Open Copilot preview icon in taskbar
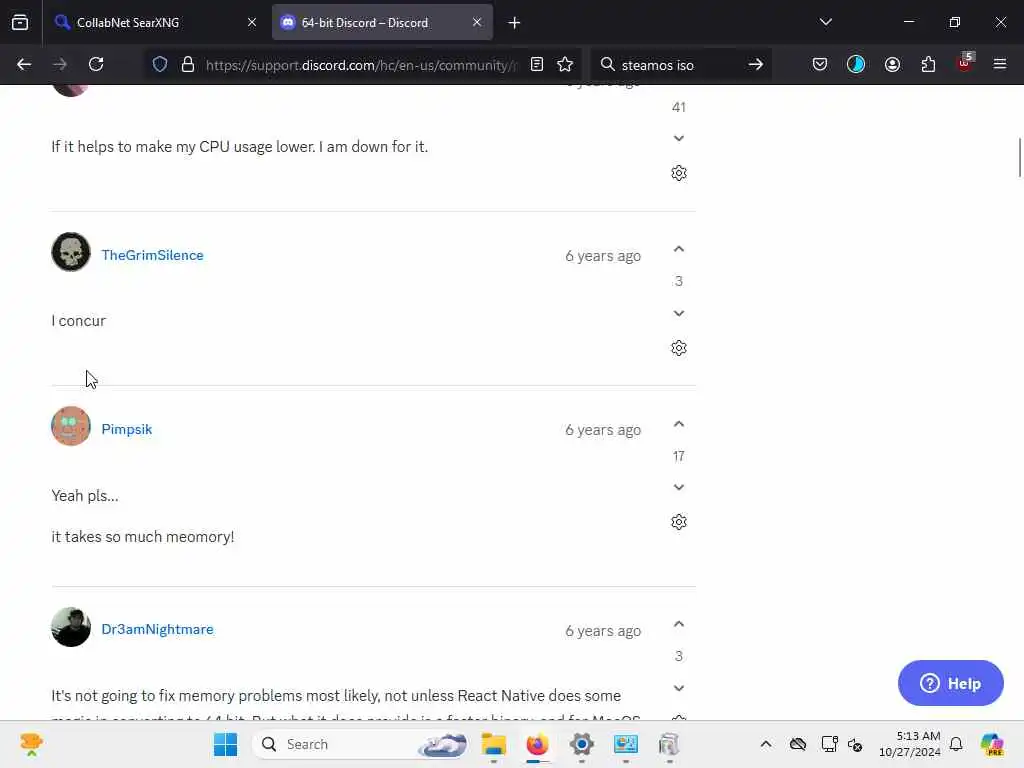1024x768 pixels. coord(992,744)
